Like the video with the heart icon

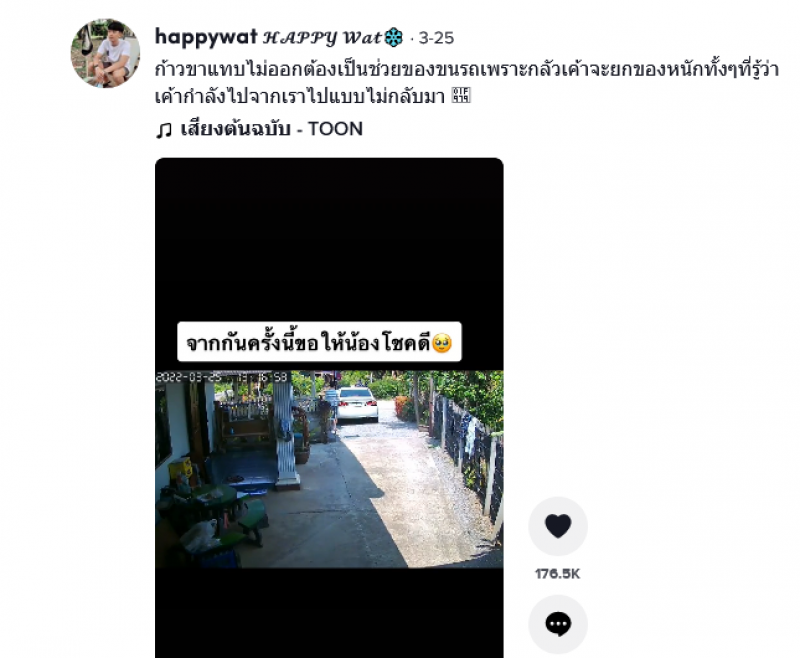coord(558,526)
